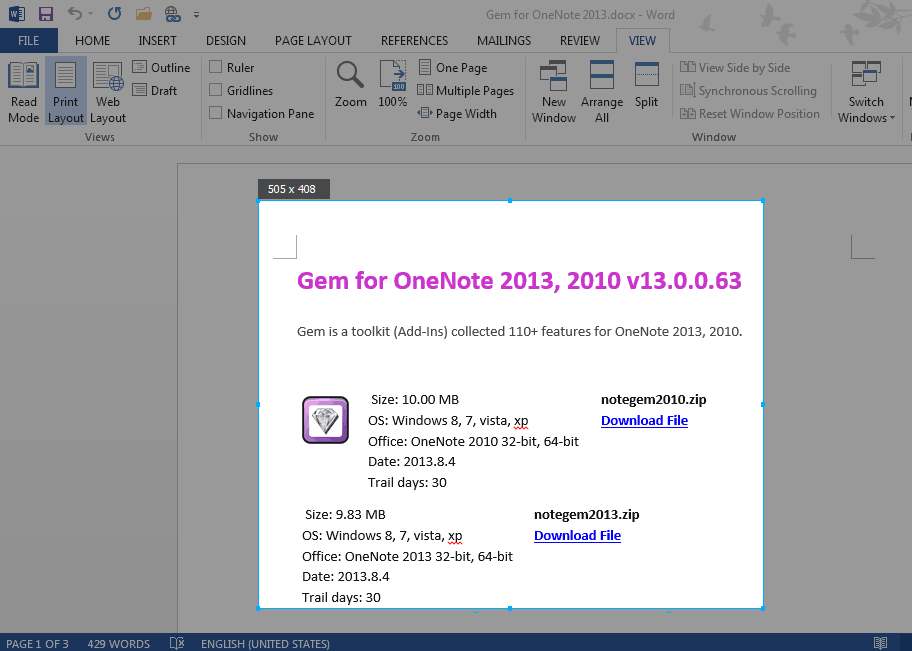Open the Undo history dropdown arrow
Viewport: 912px width, 651px height.
click(x=90, y=14)
